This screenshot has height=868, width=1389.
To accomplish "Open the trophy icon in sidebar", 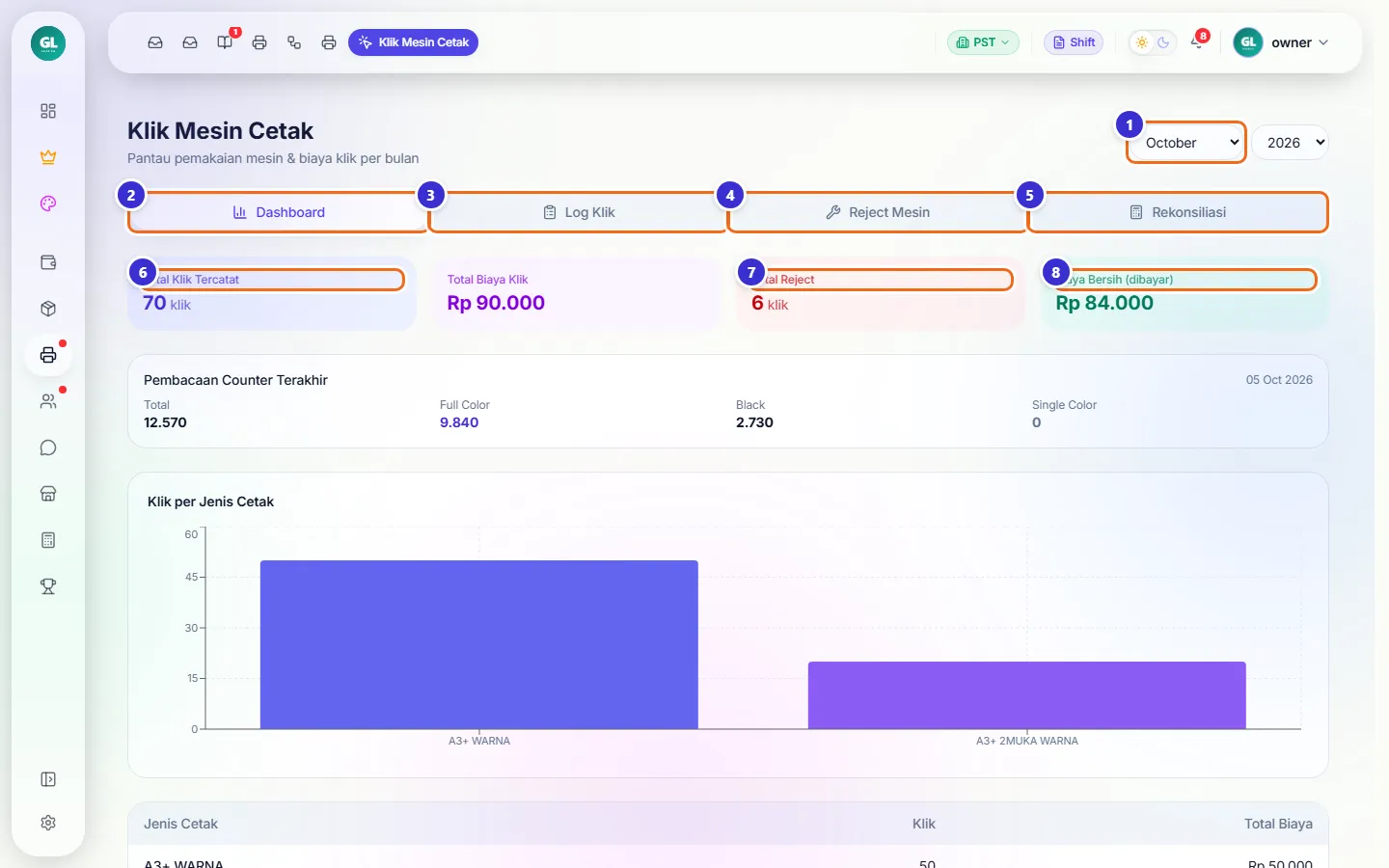I will (48, 586).
